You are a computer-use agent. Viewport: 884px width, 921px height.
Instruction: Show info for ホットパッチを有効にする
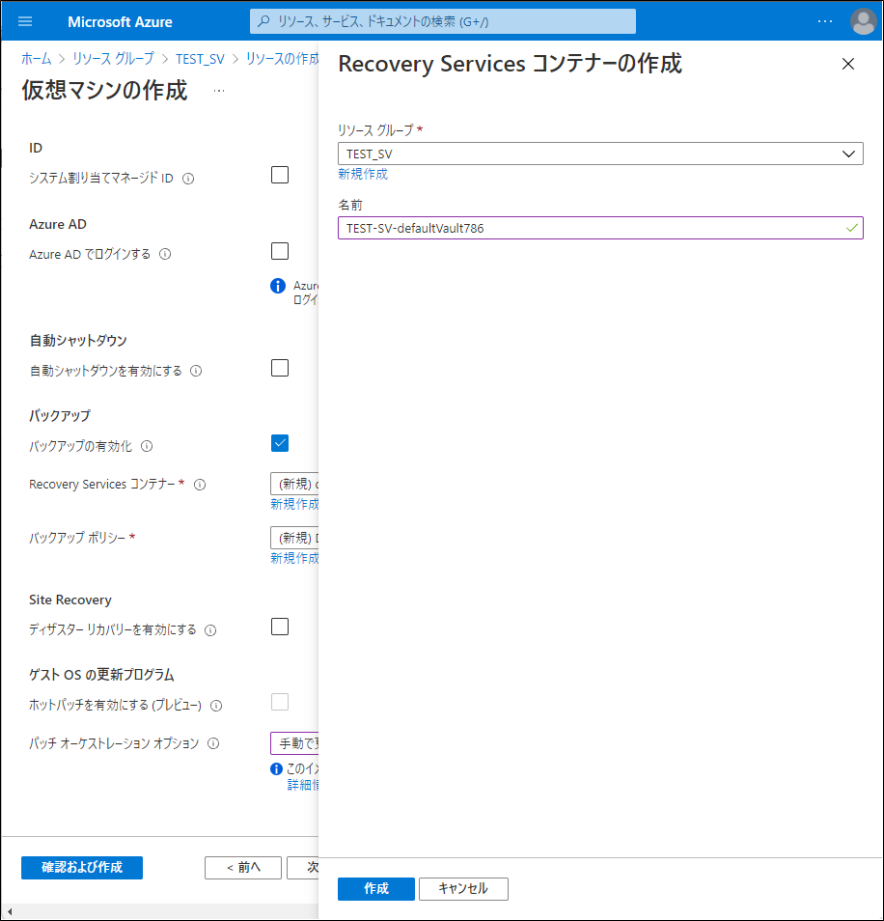click(x=216, y=706)
